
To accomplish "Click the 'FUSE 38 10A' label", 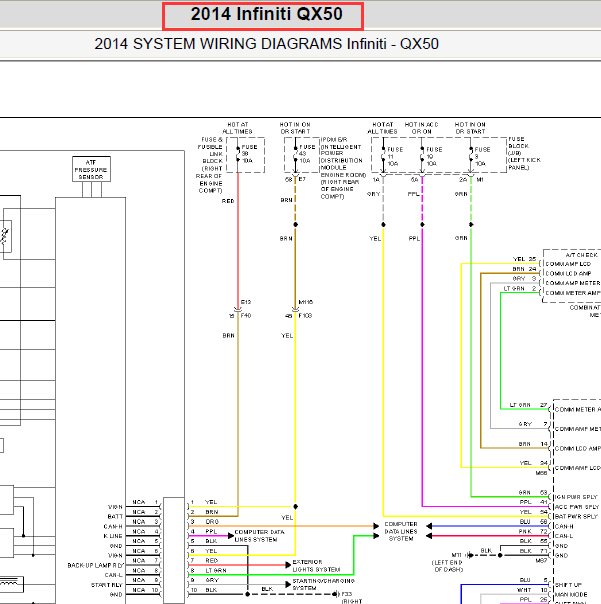I will [249, 154].
